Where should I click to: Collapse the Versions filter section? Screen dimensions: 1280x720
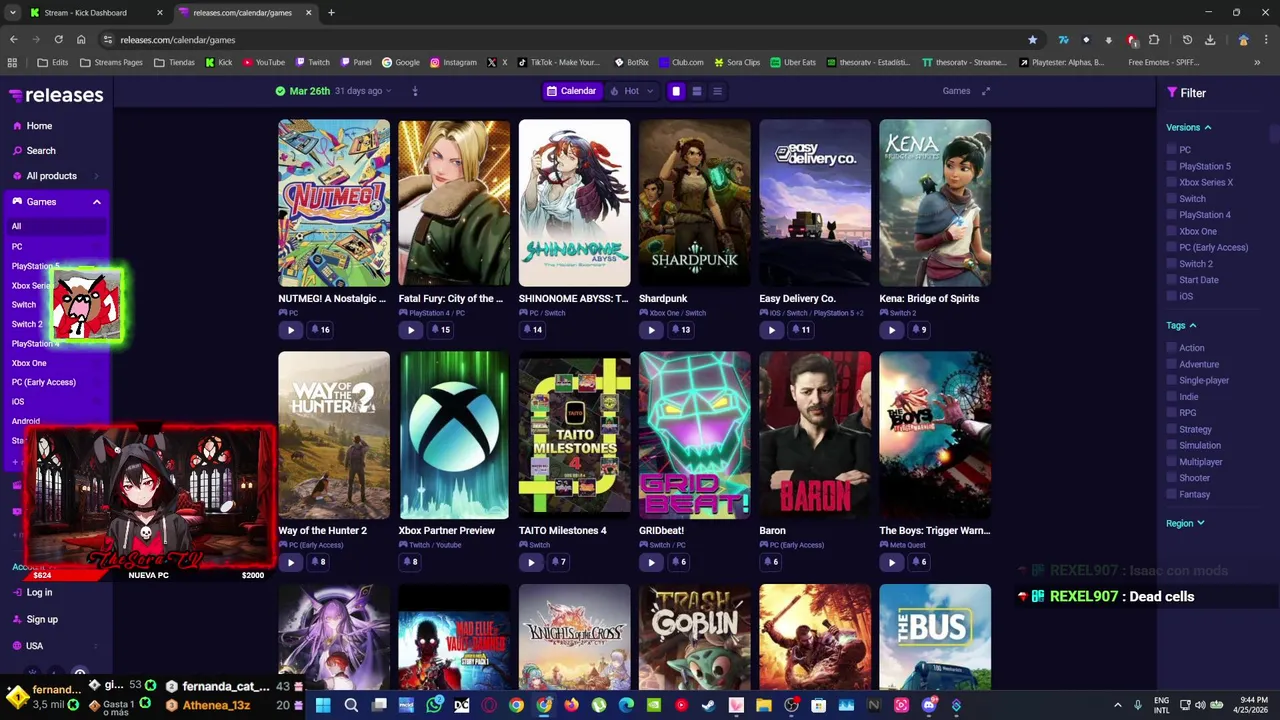coord(1189,128)
